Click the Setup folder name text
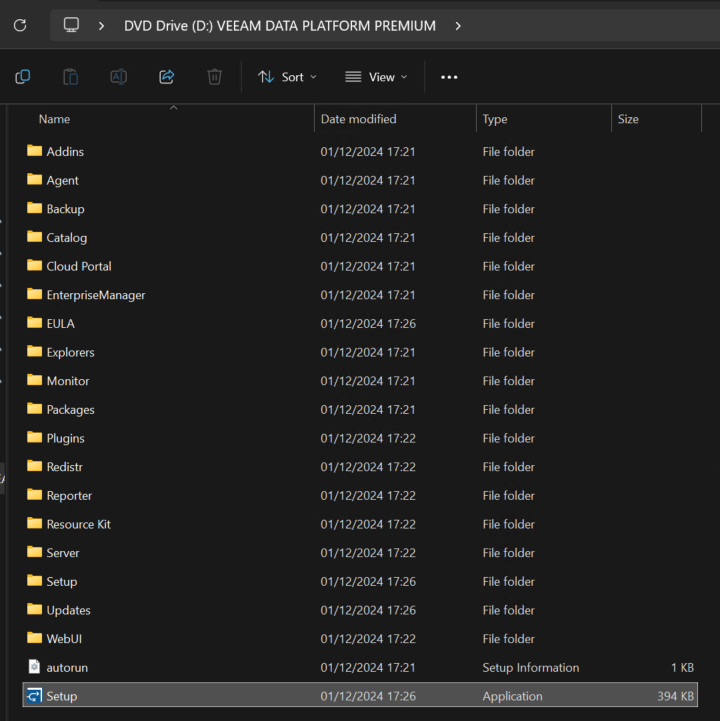The height and width of the screenshot is (721, 720). point(62,581)
